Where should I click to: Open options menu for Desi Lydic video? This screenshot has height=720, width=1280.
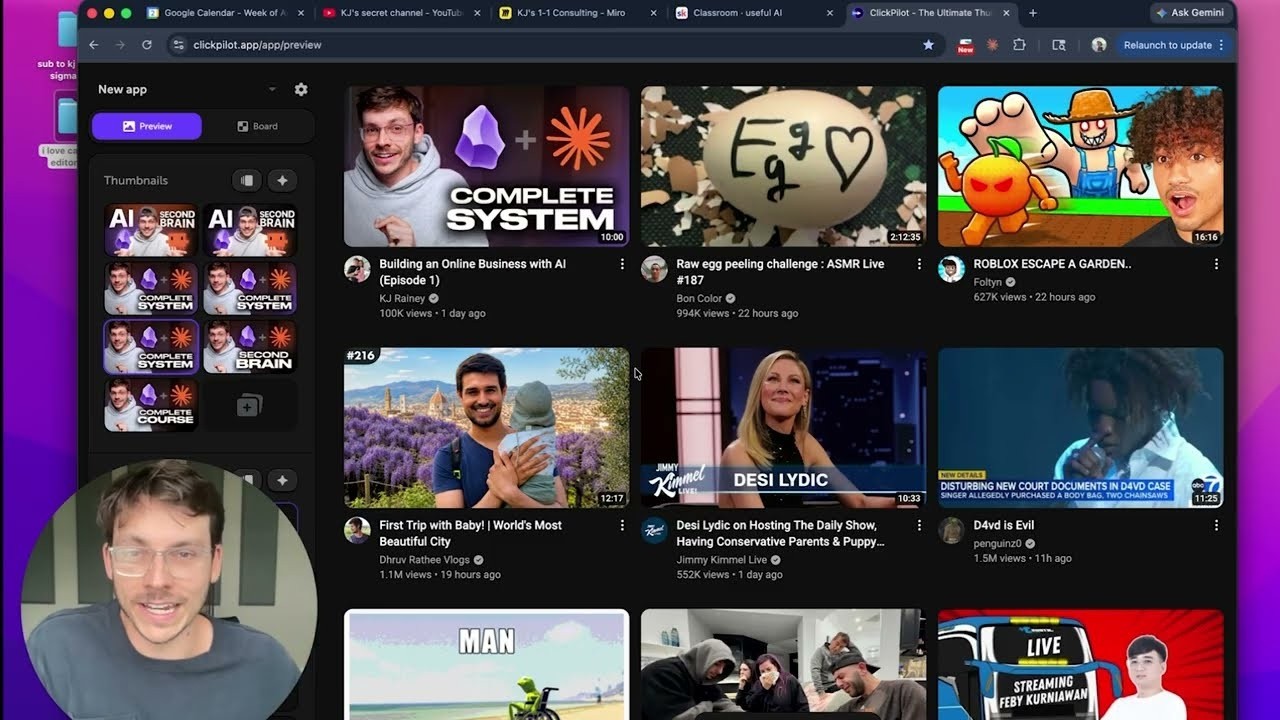pyautogui.click(x=919, y=525)
